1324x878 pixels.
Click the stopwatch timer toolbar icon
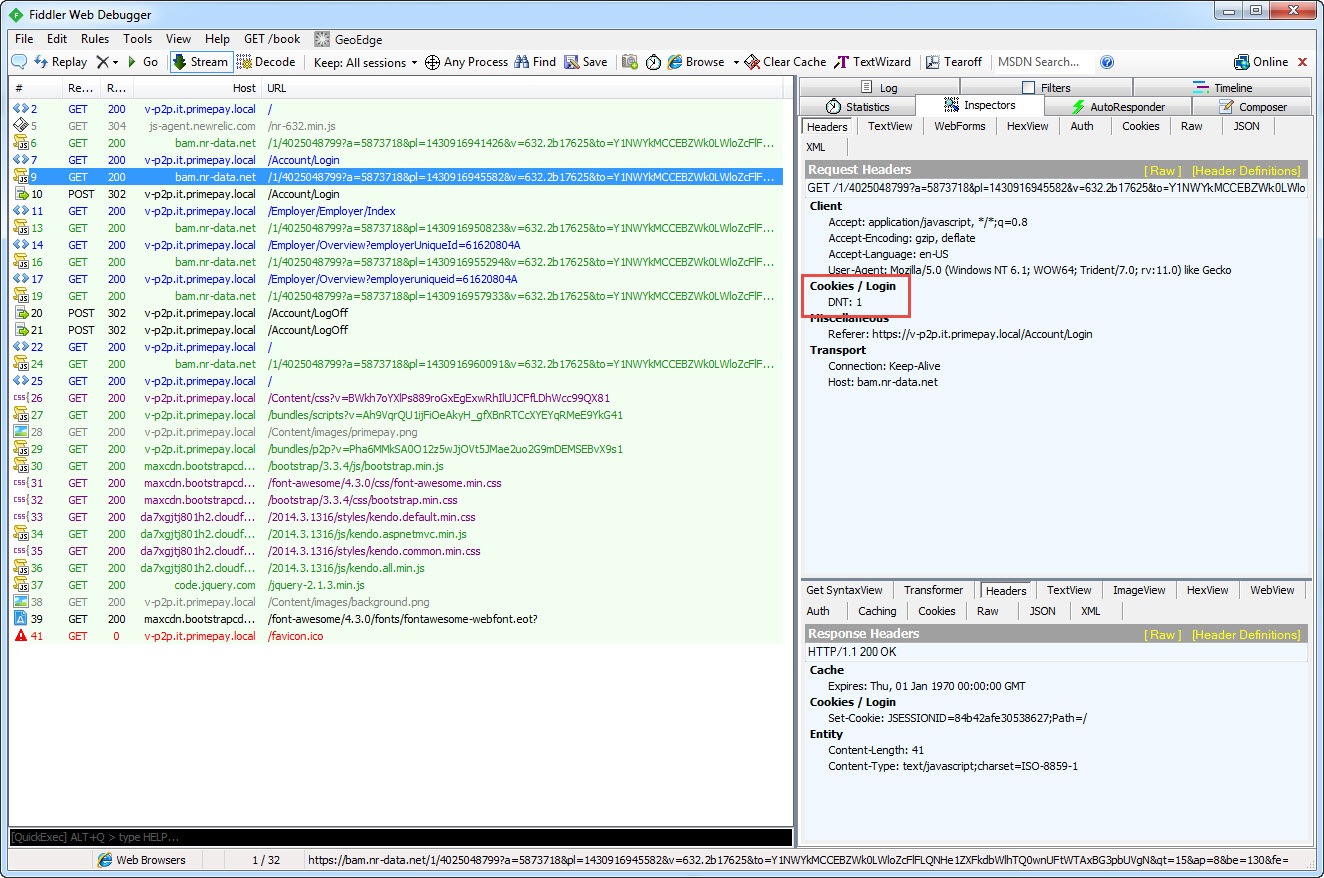point(653,62)
